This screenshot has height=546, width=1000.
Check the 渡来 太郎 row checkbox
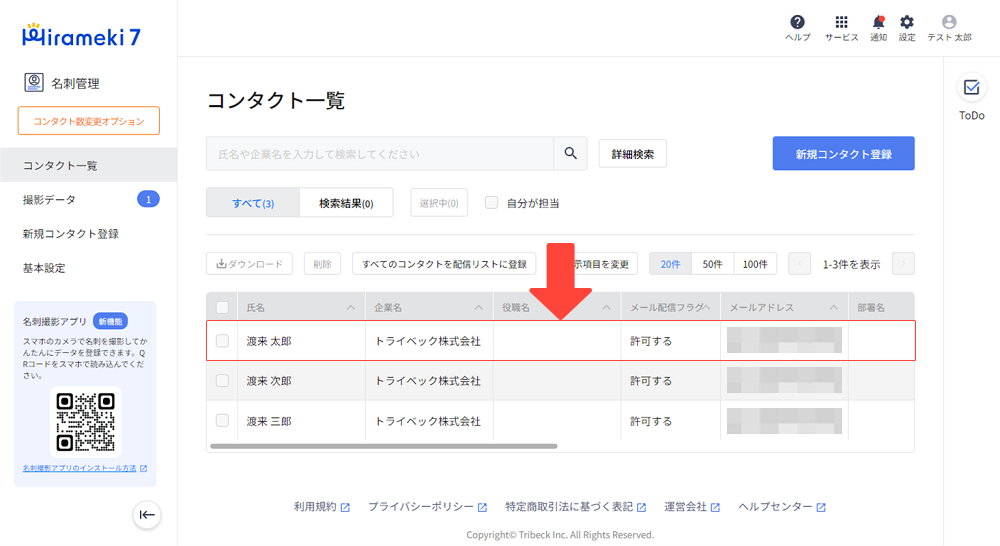222,341
